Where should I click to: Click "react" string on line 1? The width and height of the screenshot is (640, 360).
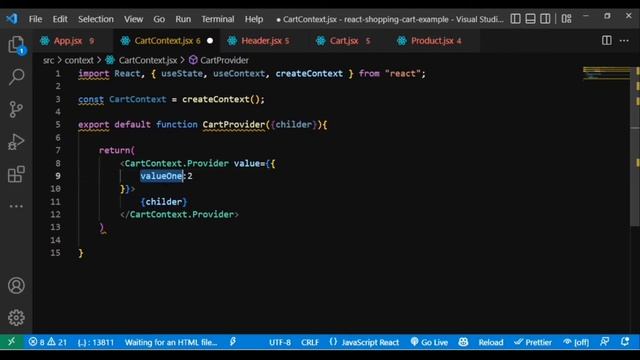tap(403, 73)
